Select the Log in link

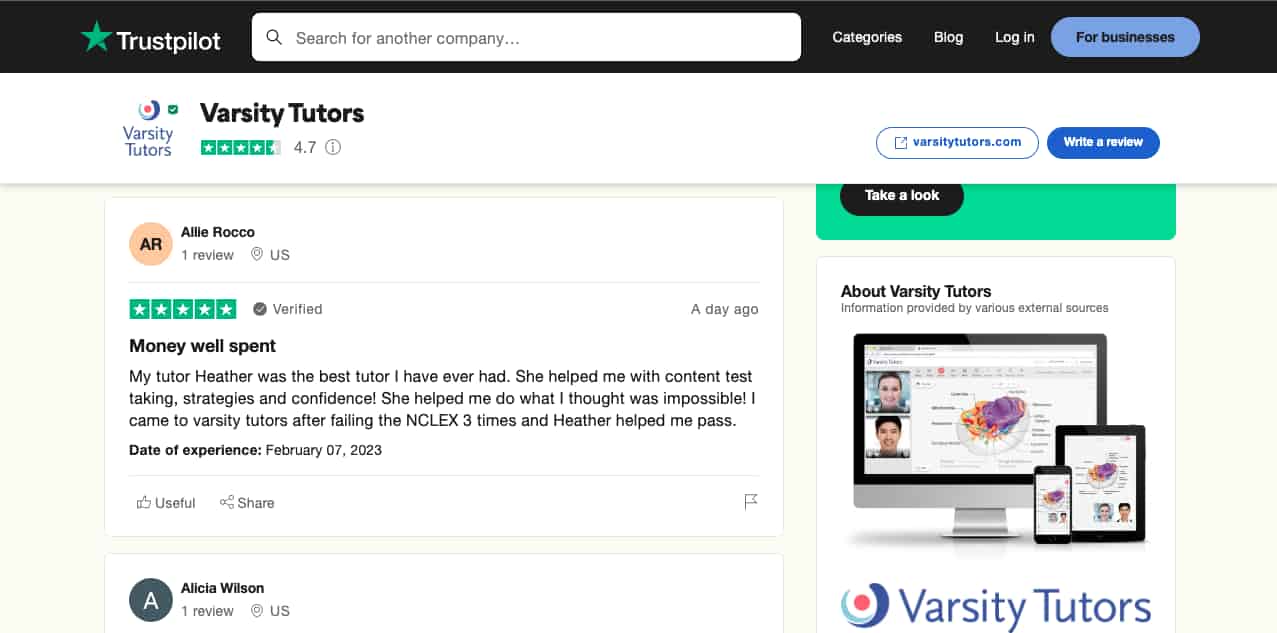pyautogui.click(x=1015, y=37)
